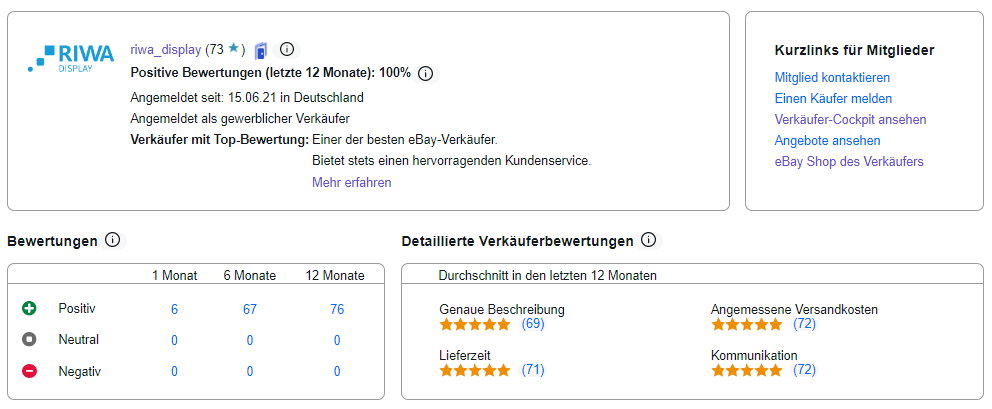Click Angebote ansehen link

(827, 140)
